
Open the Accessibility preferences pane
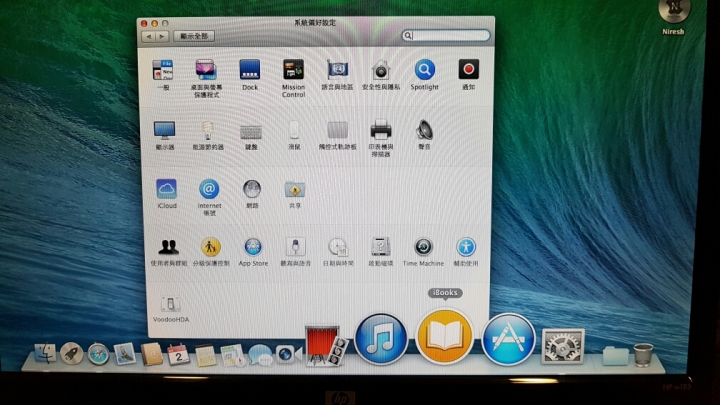[x=466, y=247]
